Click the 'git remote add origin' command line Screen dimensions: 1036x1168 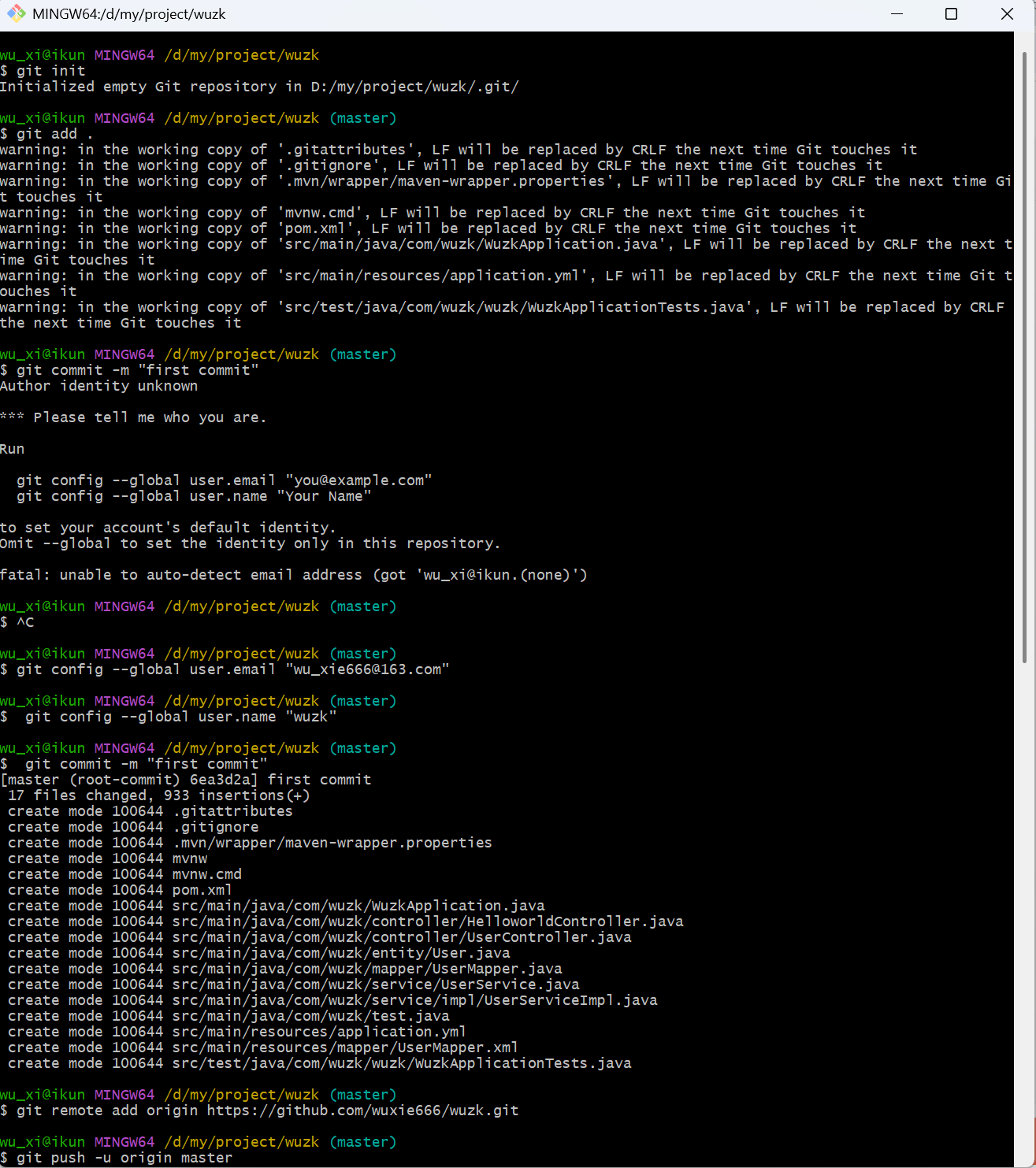point(259,1111)
